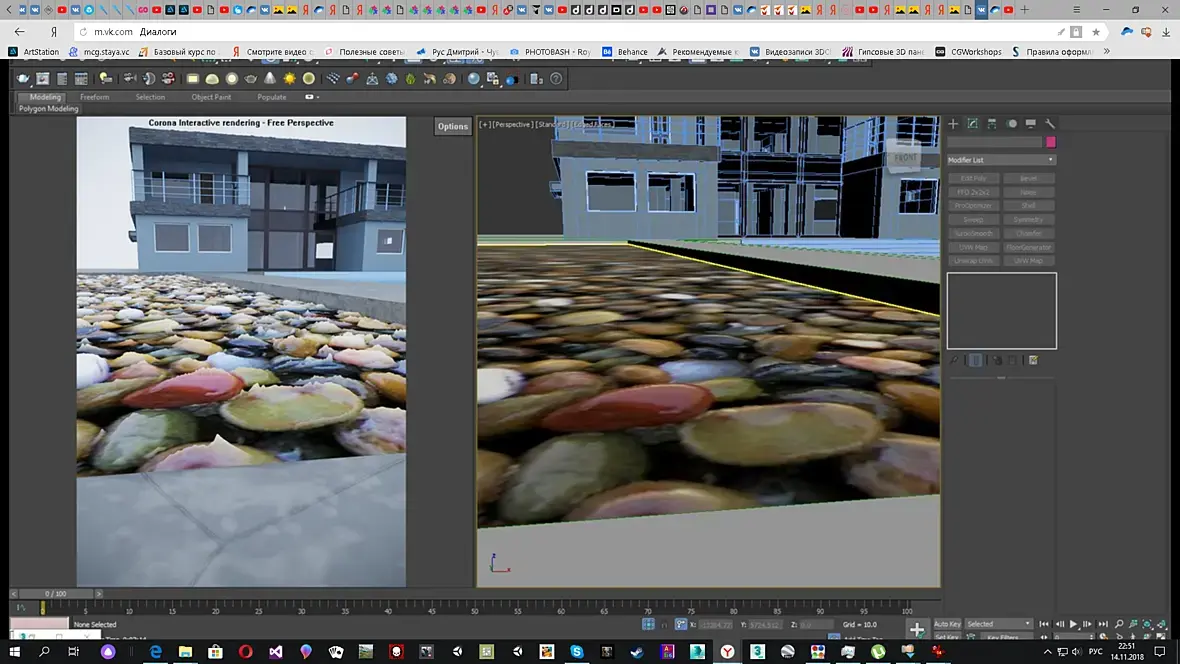This screenshot has height=664, width=1180.
Task: Click the sun light icon in toolbar
Action: [x=290, y=79]
